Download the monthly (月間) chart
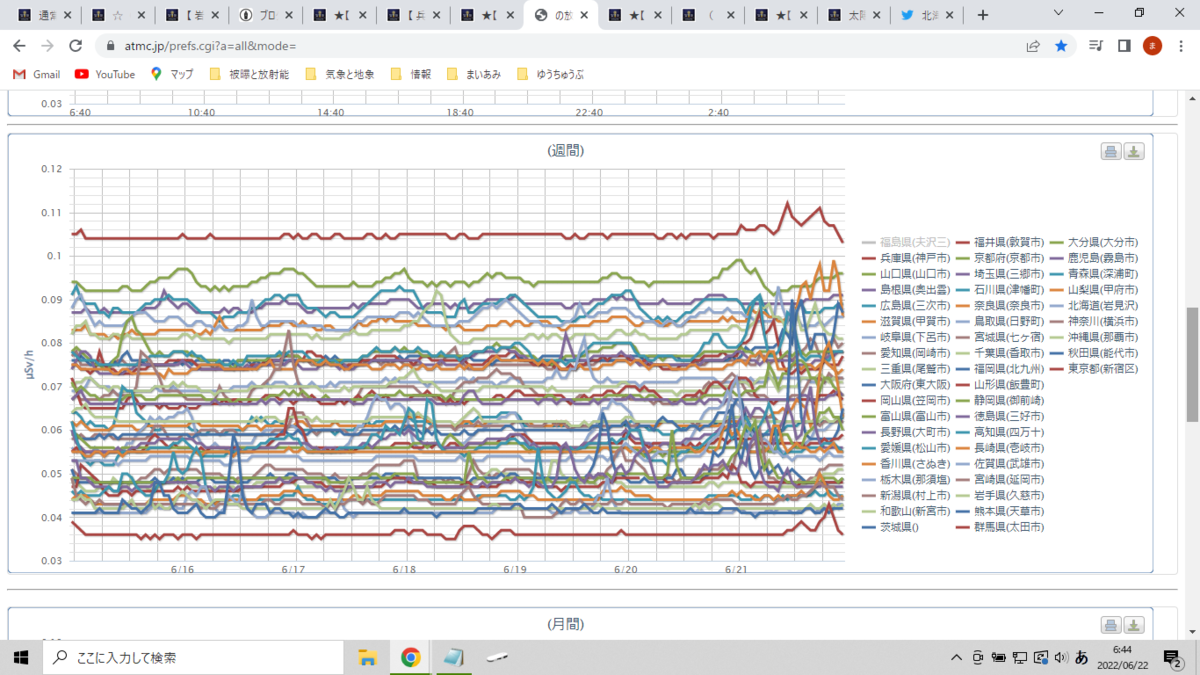This screenshot has width=1200, height=675. [x=1134, y=625]
